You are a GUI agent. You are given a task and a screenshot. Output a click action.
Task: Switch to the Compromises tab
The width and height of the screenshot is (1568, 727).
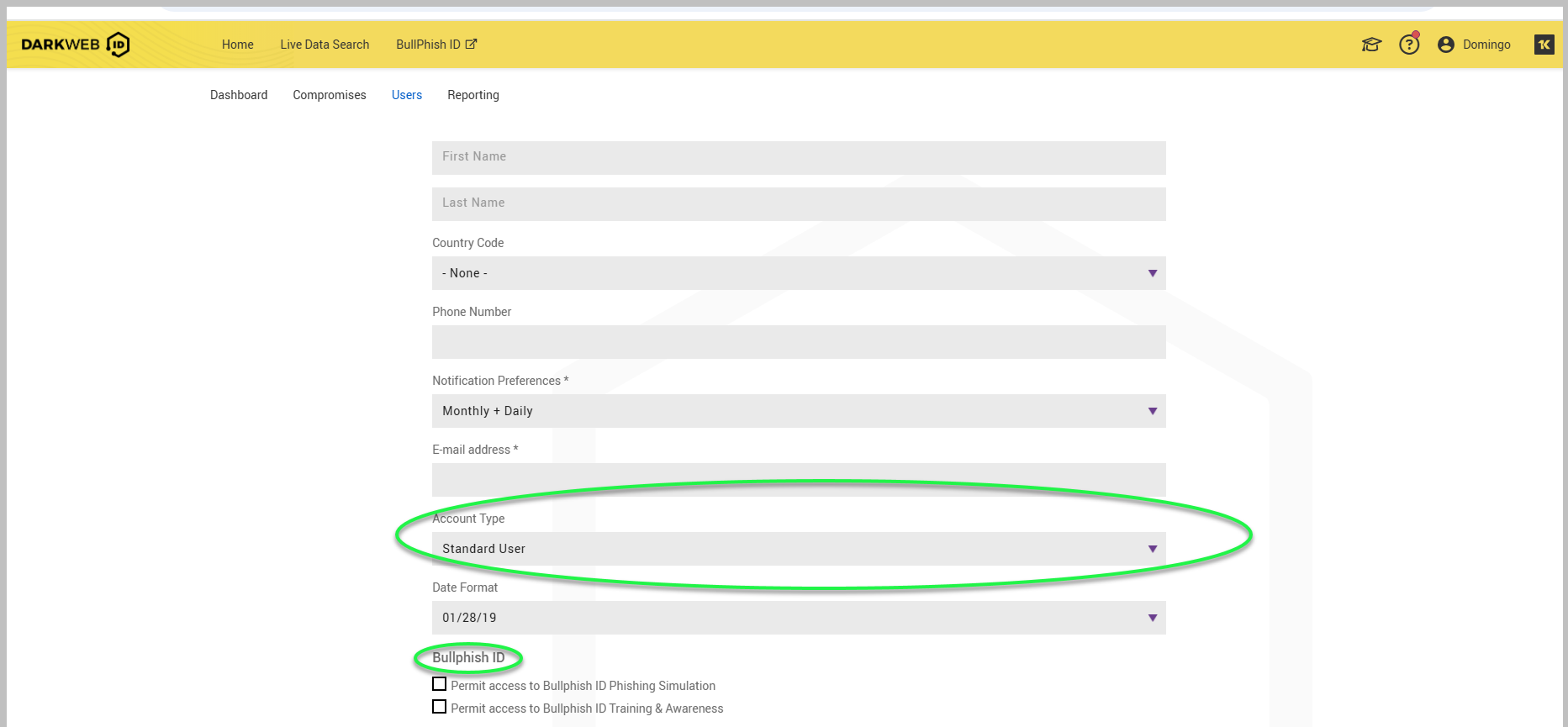(x=330, y=95)
